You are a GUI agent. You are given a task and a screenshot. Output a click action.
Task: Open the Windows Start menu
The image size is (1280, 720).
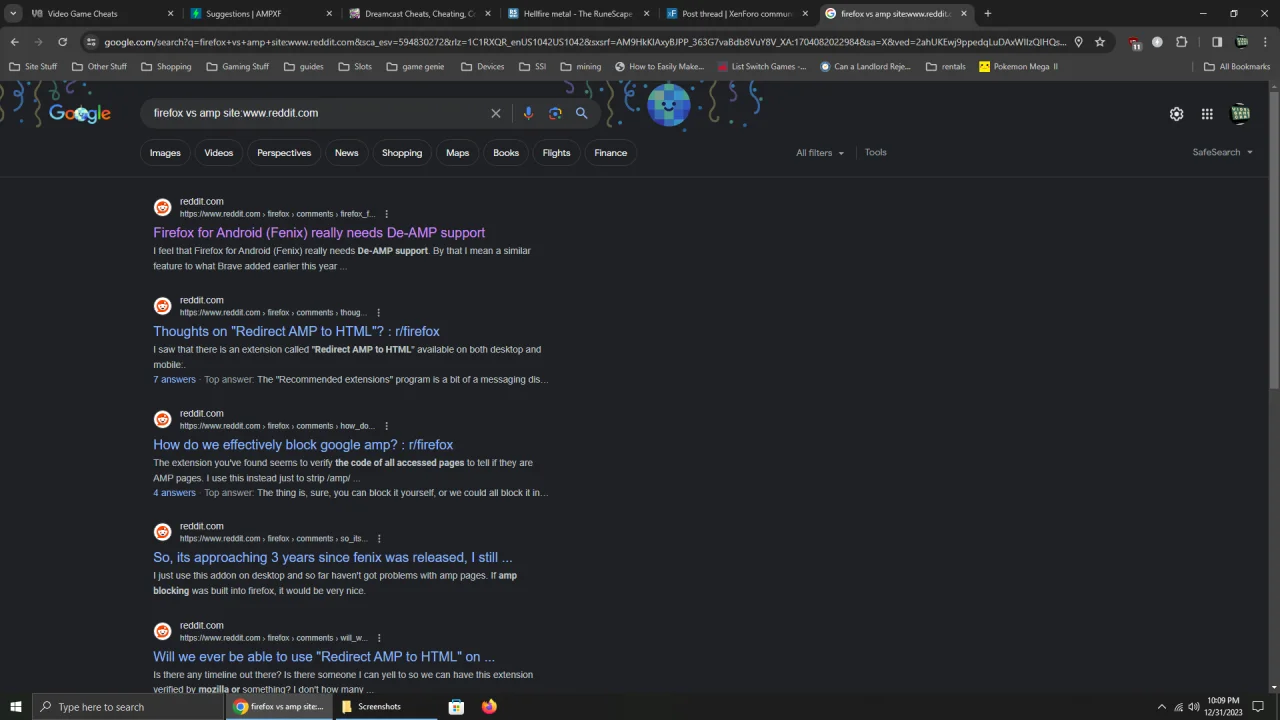15,707
